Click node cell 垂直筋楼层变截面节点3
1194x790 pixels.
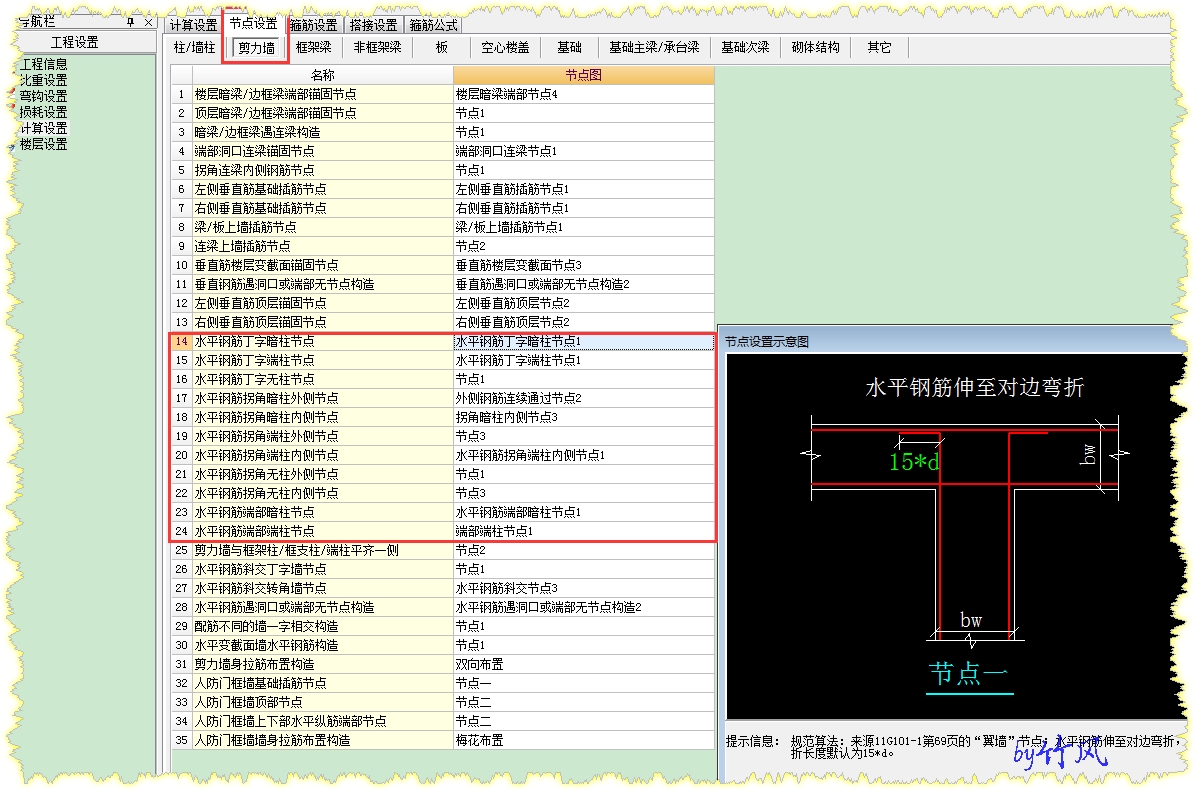(x=583, y=265)
